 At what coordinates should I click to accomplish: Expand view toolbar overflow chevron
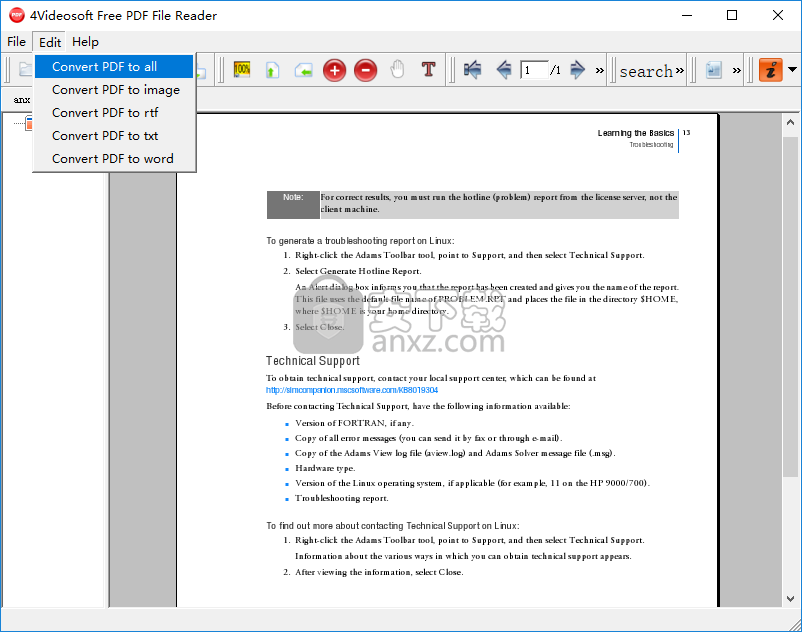coord(737,71)
